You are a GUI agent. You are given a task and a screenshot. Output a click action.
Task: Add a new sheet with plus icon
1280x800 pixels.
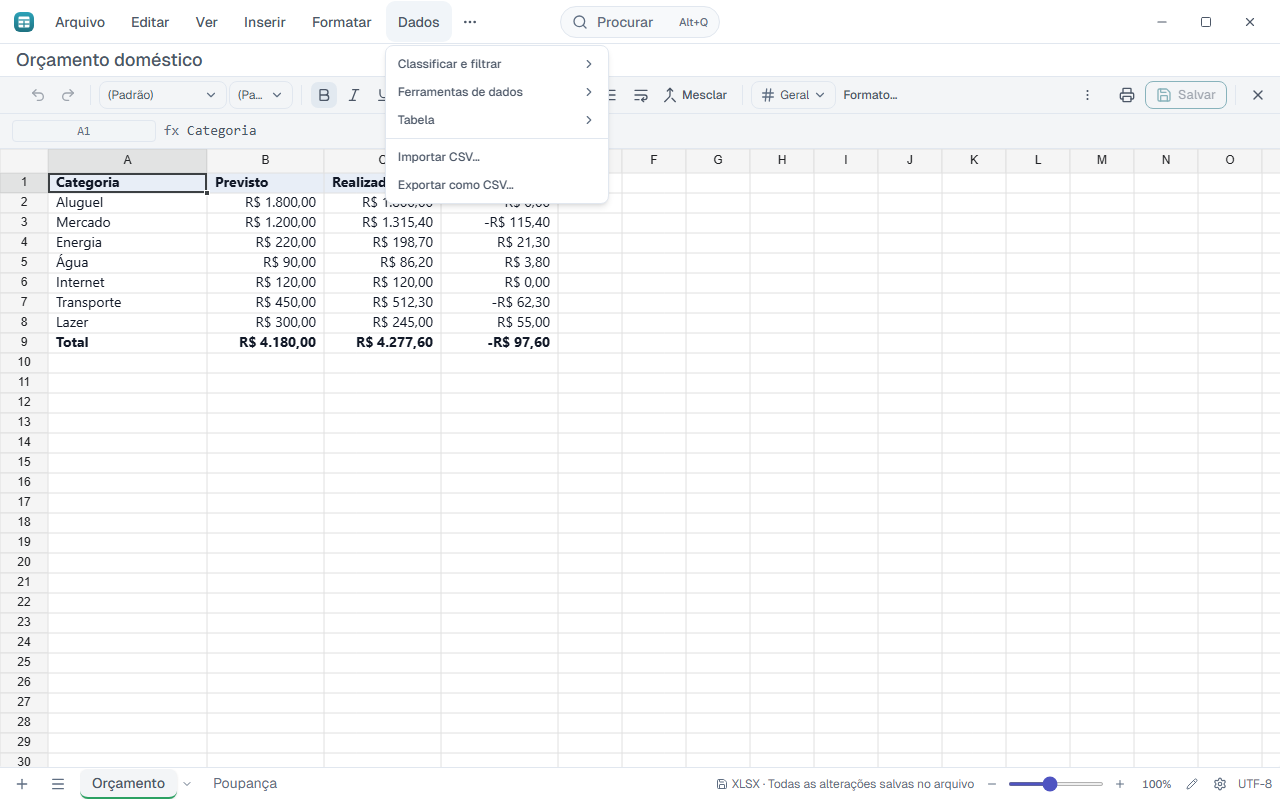coord(22,784)
